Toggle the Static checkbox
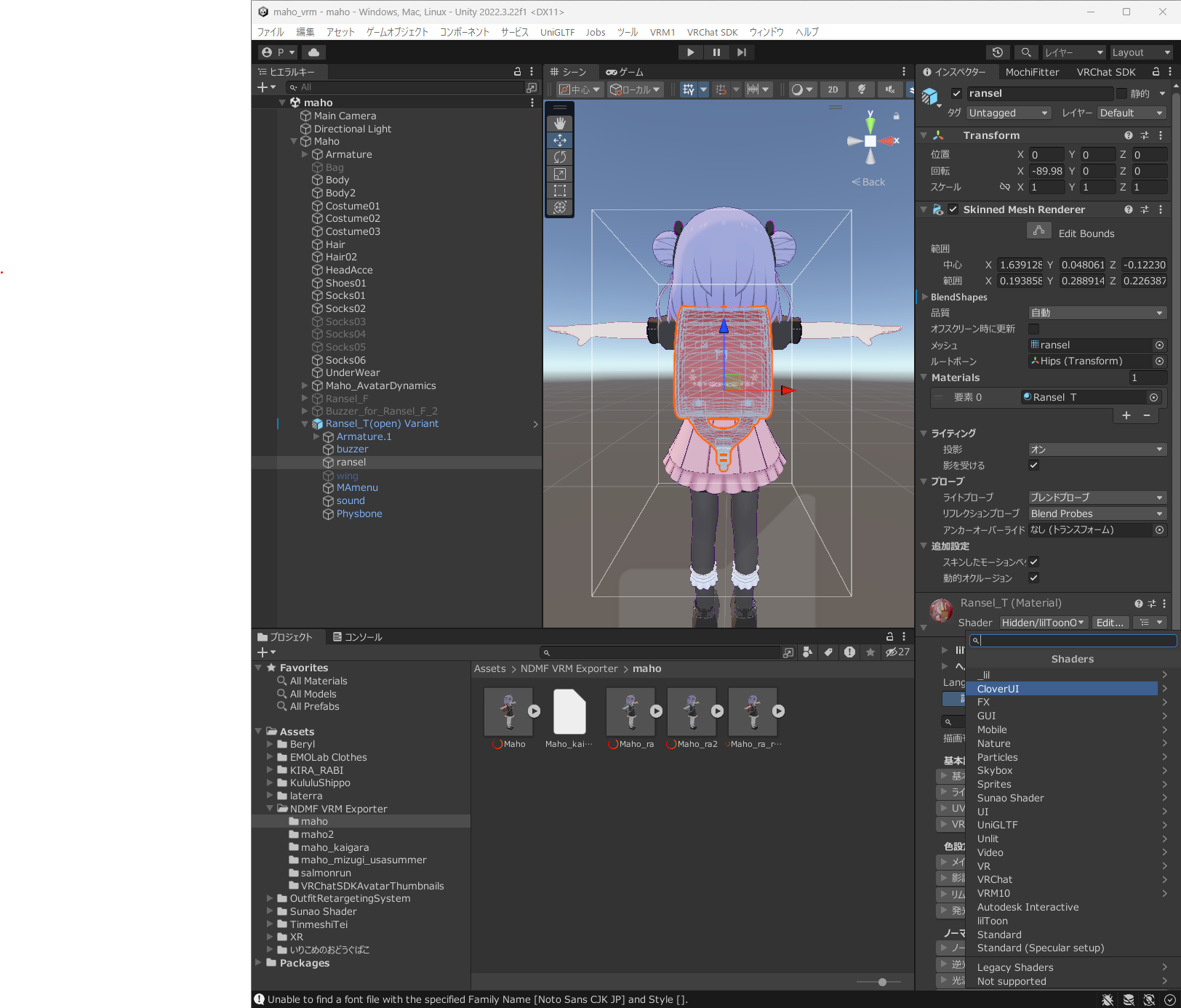 (x=1121, y=94)
